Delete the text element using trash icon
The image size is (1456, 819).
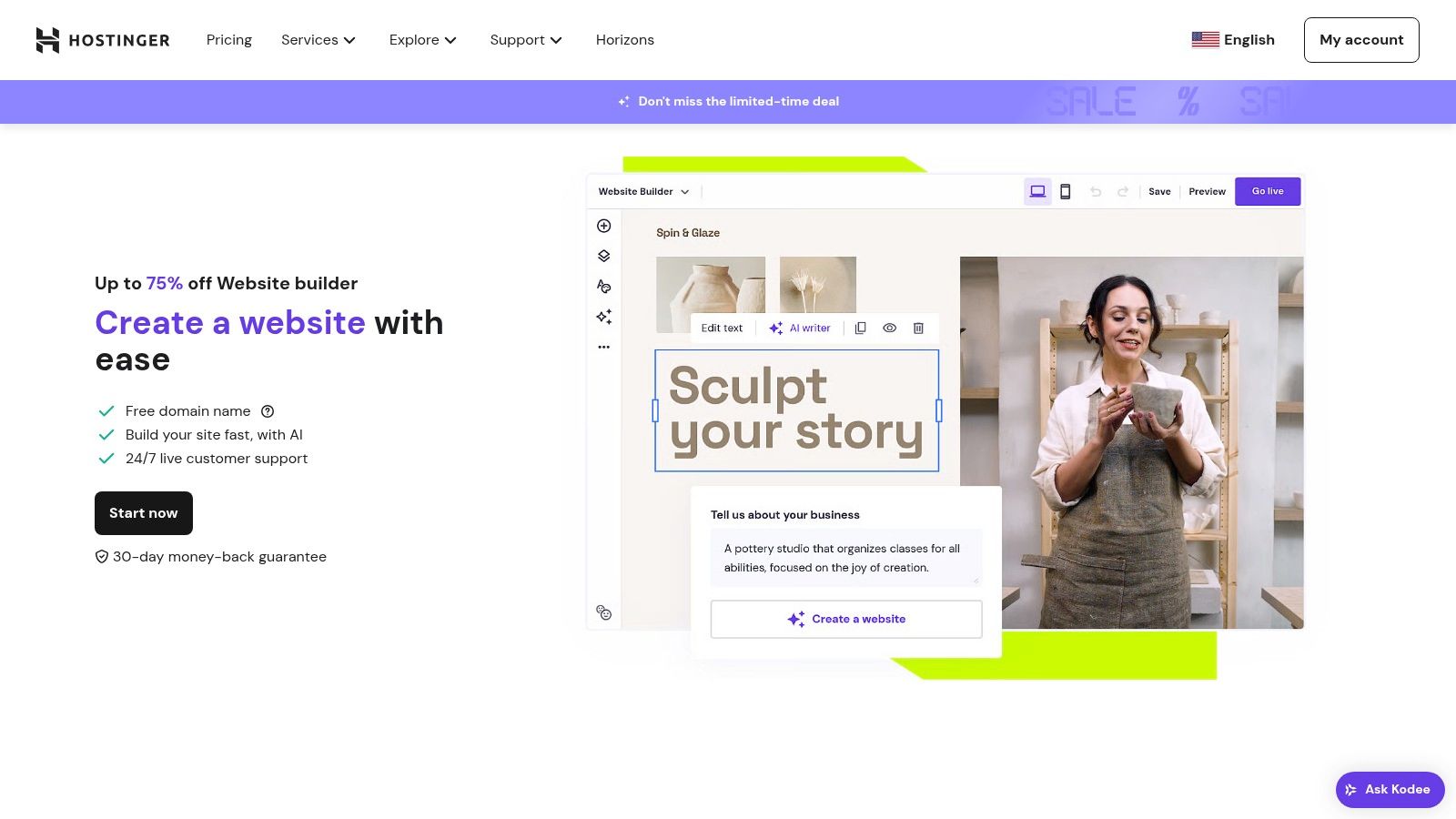(x=918, y=328)
